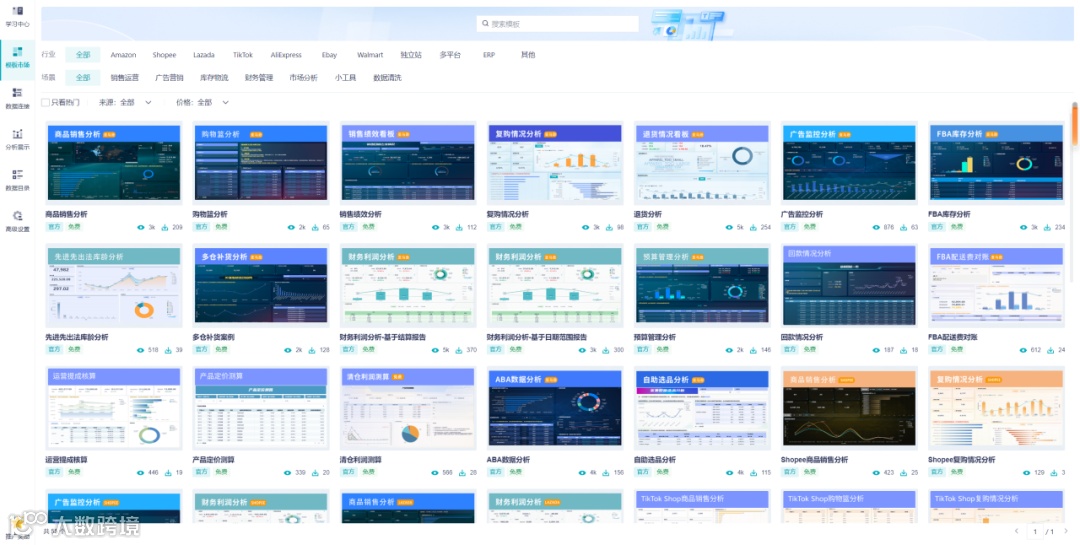Click the 官方 tag under Shopee复购情况分析
This screenshot has height=545, width=1080.
point(936,473)
